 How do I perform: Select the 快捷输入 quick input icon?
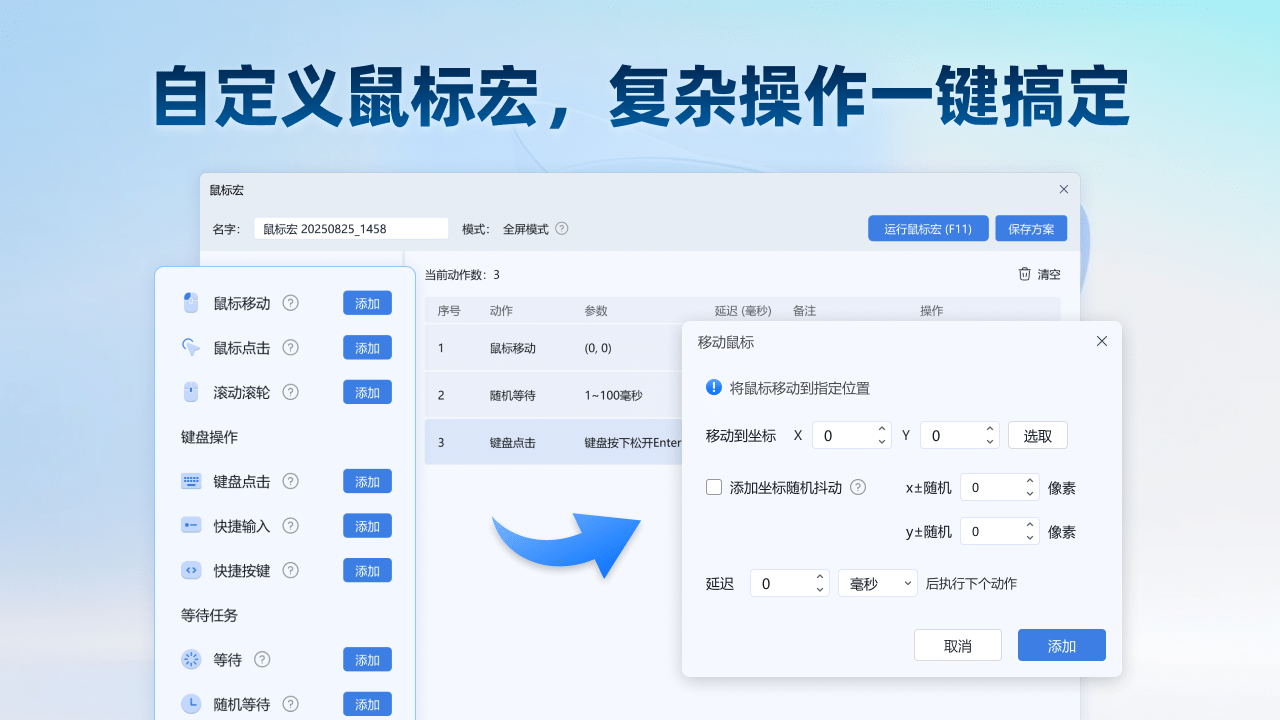point(190,525)
